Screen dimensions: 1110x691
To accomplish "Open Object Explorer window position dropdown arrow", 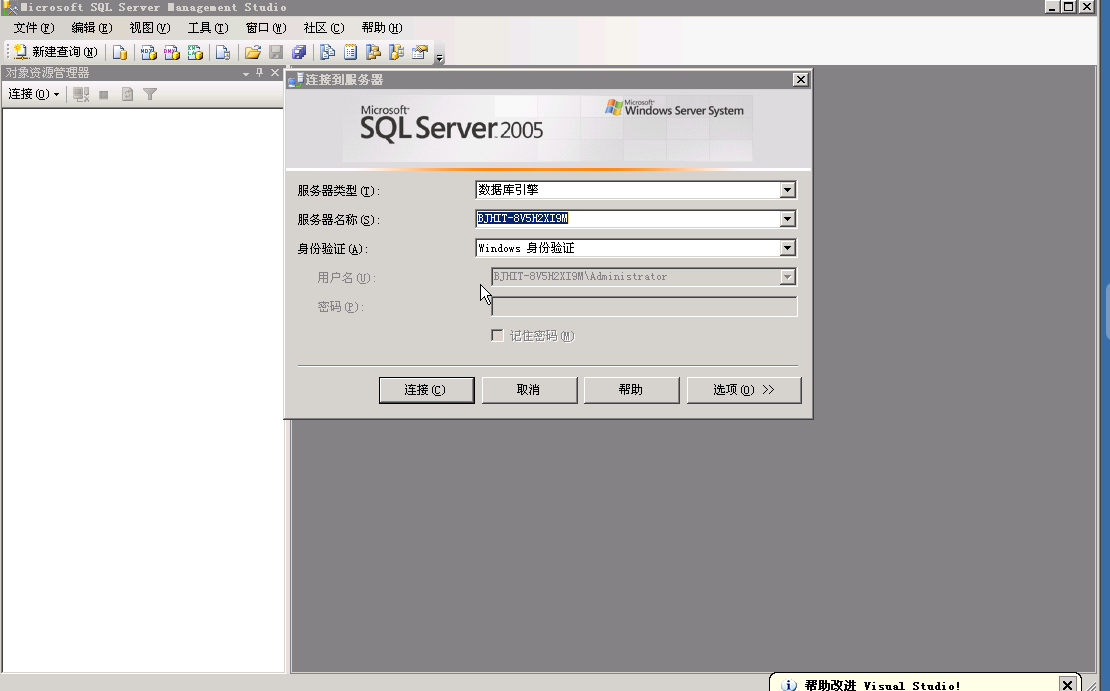I will click(x=246, y=74).
